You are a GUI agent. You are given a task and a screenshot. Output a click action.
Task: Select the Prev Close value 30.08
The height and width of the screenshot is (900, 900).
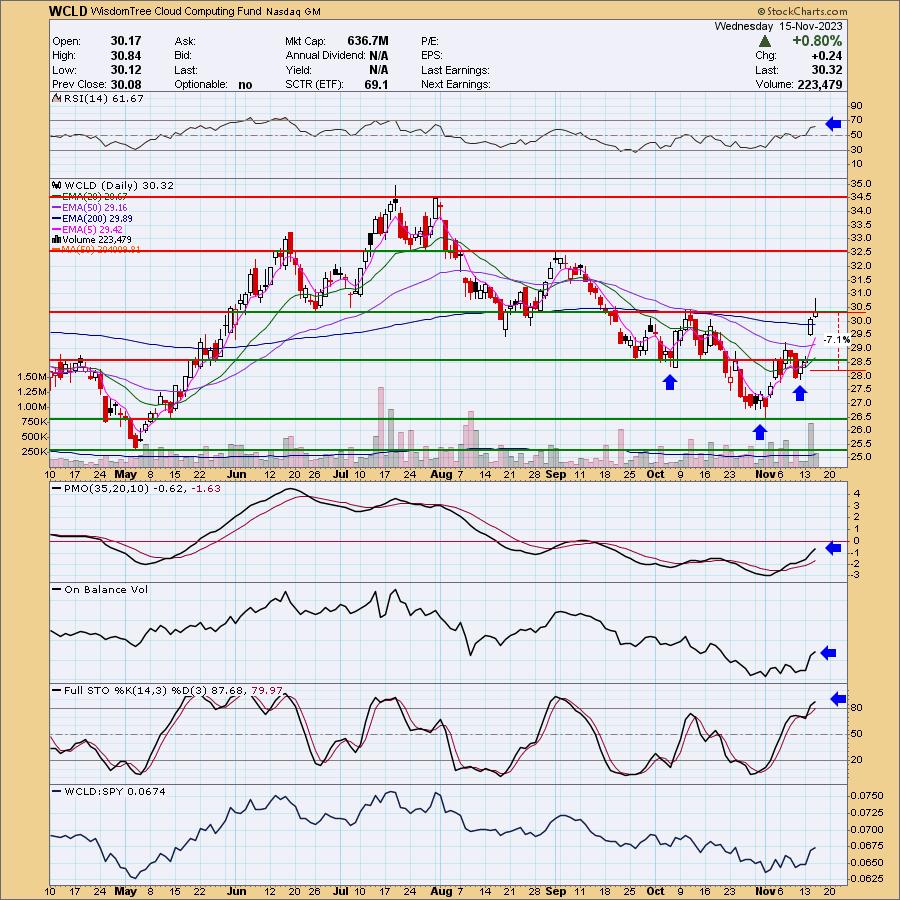126,84
